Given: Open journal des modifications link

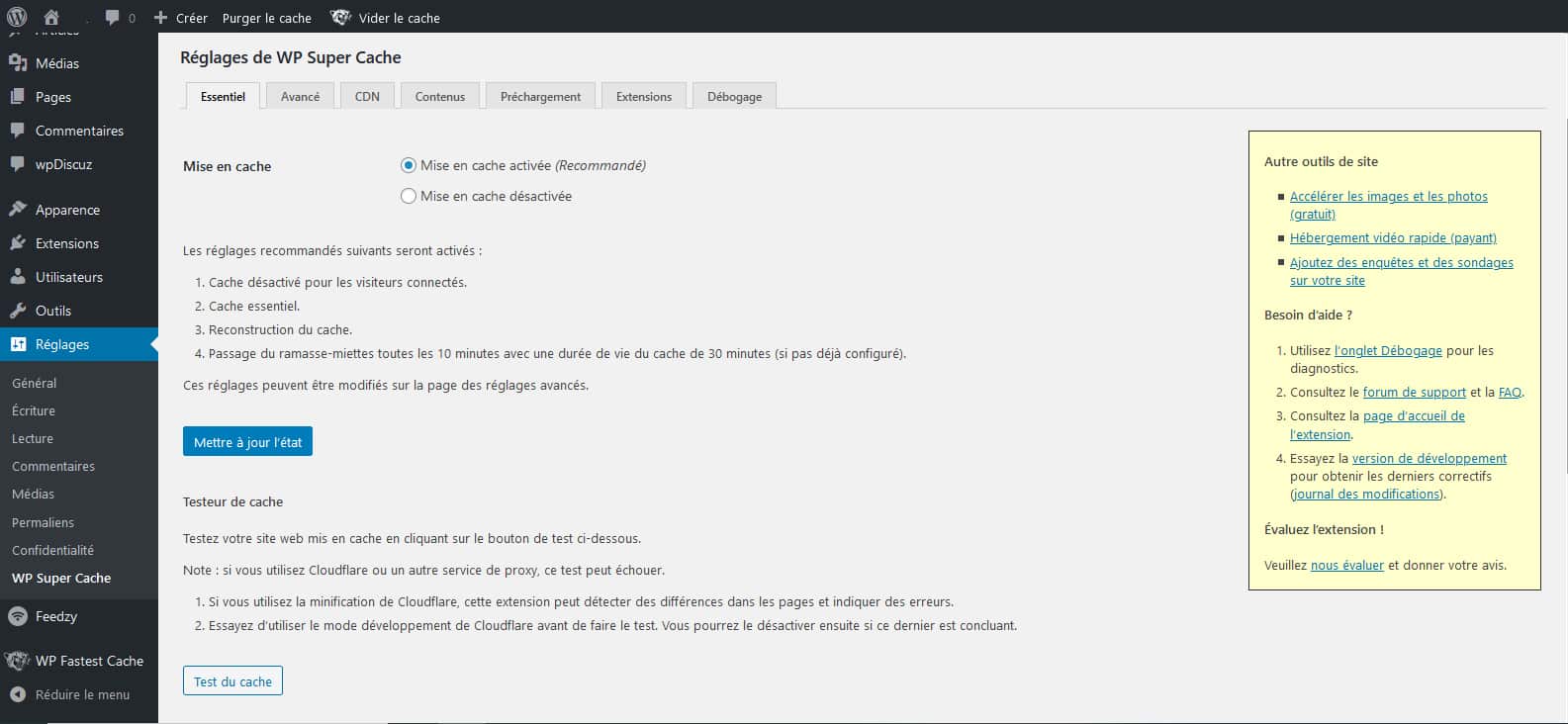Looking at the screenshot, I should click(x=1367, y=494).
